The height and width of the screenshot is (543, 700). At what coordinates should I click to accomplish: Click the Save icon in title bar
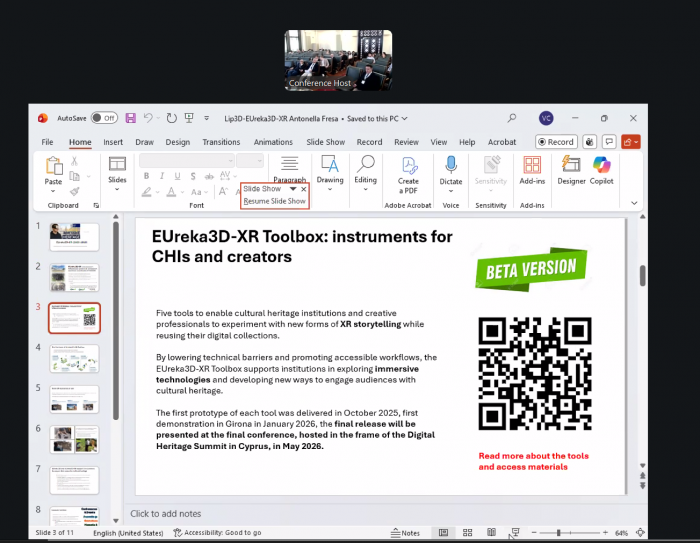[129, 118]
